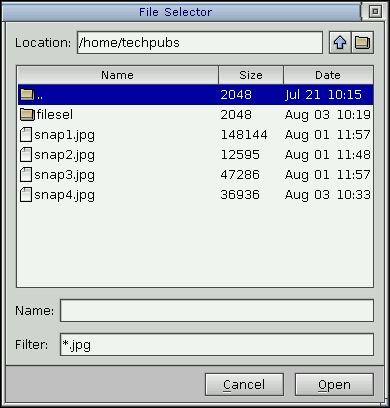Select the '..' parent directory entry
The height and width of the screenshot is (408, 390).
(x=195, y=95)
